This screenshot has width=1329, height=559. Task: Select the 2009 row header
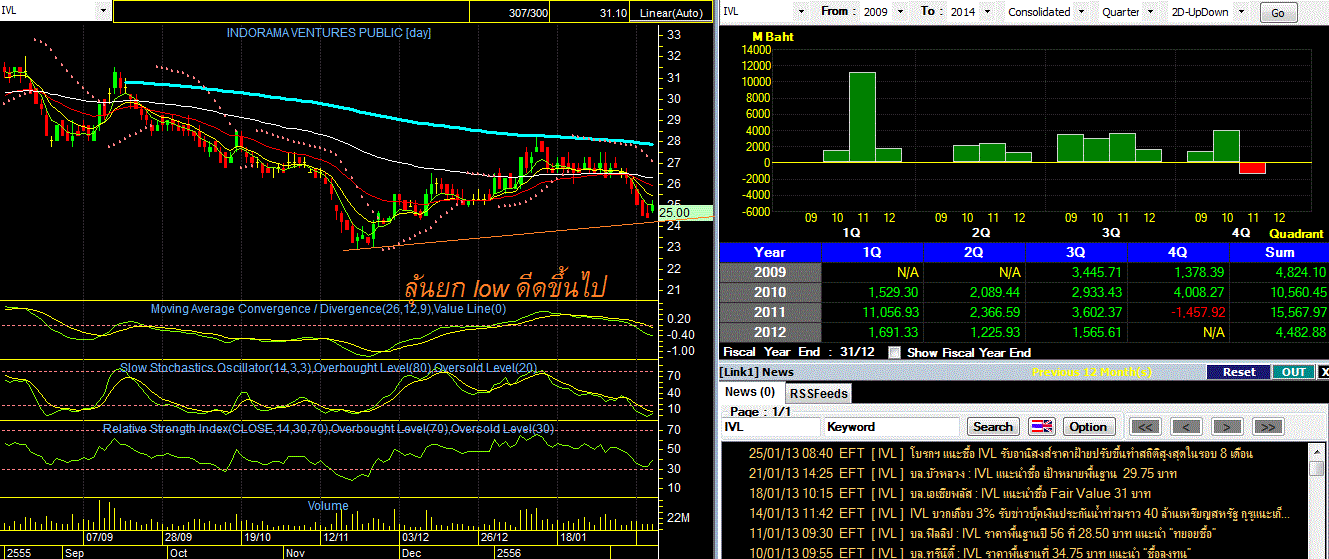pos(770,272)
